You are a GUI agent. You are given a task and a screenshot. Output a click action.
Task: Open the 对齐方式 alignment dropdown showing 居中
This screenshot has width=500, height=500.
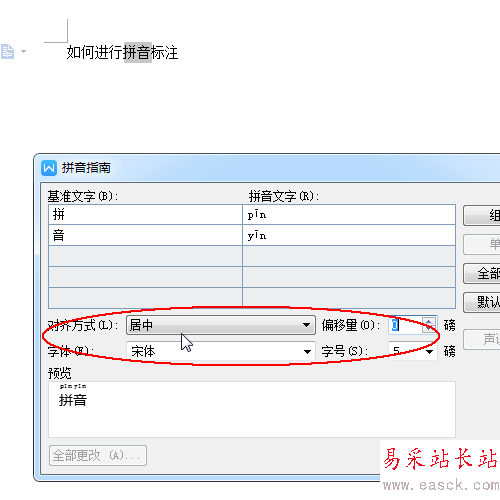221,325
